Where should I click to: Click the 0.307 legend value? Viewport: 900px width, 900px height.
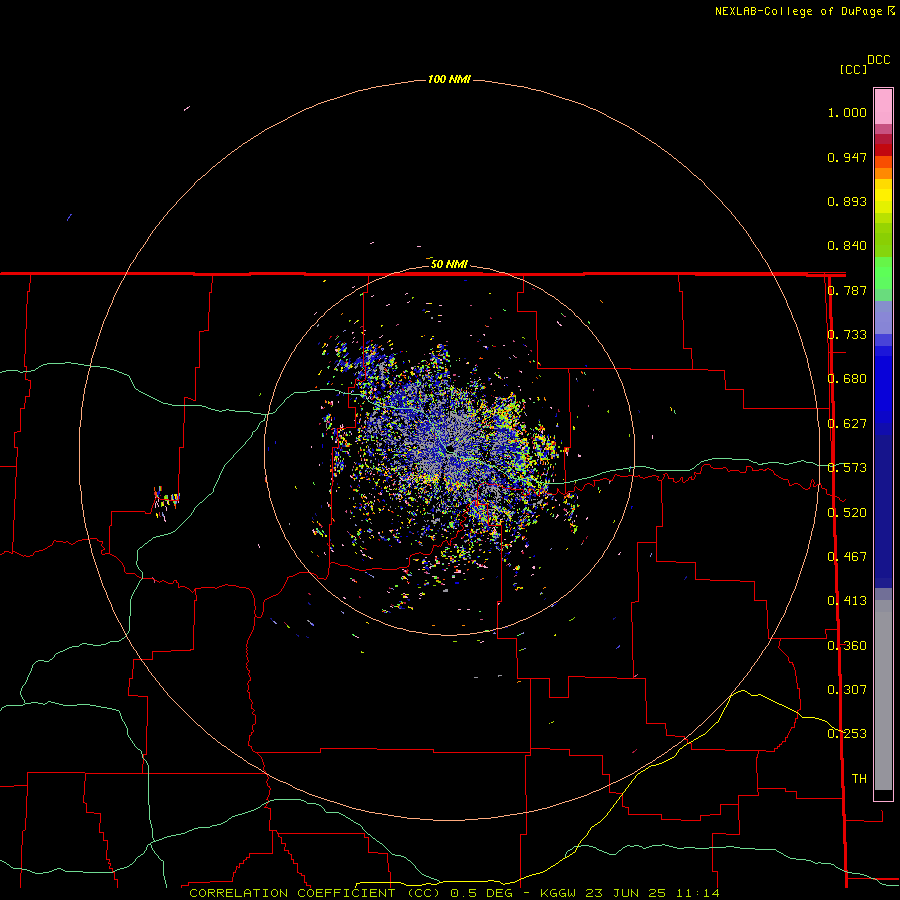[847, 690]
